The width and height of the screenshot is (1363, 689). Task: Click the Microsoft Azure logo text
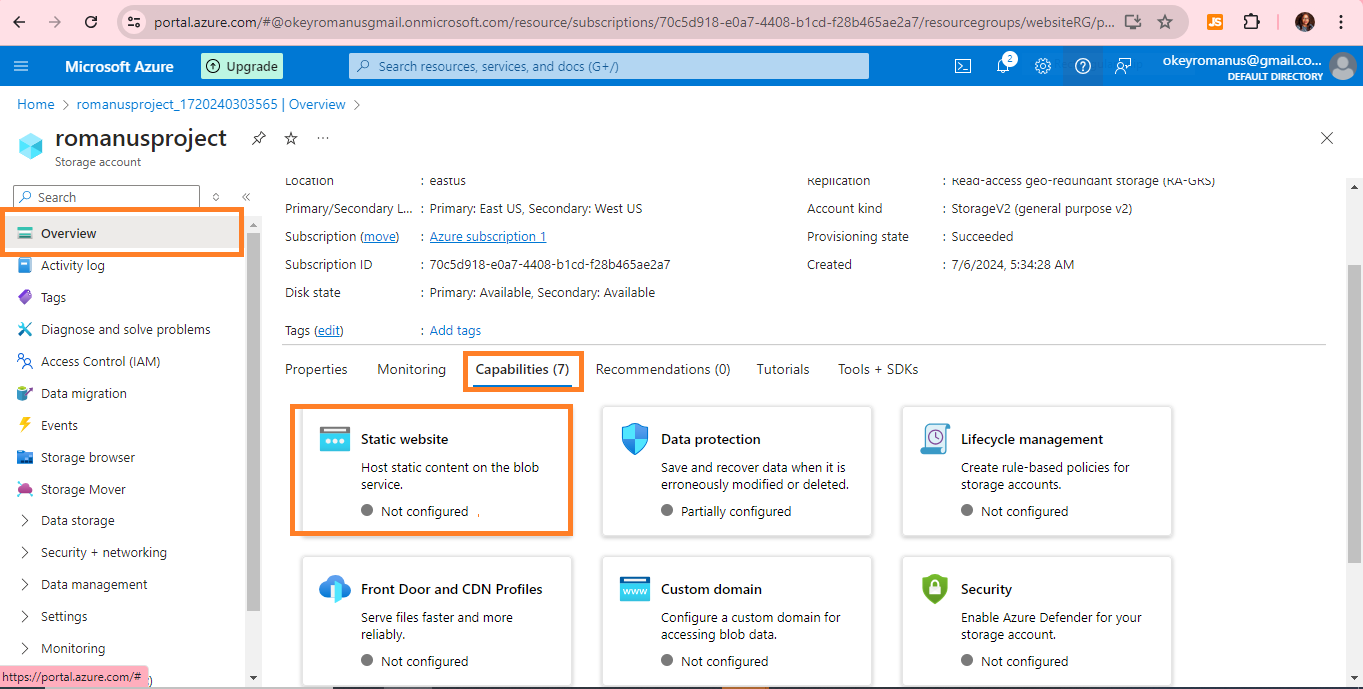pos(119,66)
